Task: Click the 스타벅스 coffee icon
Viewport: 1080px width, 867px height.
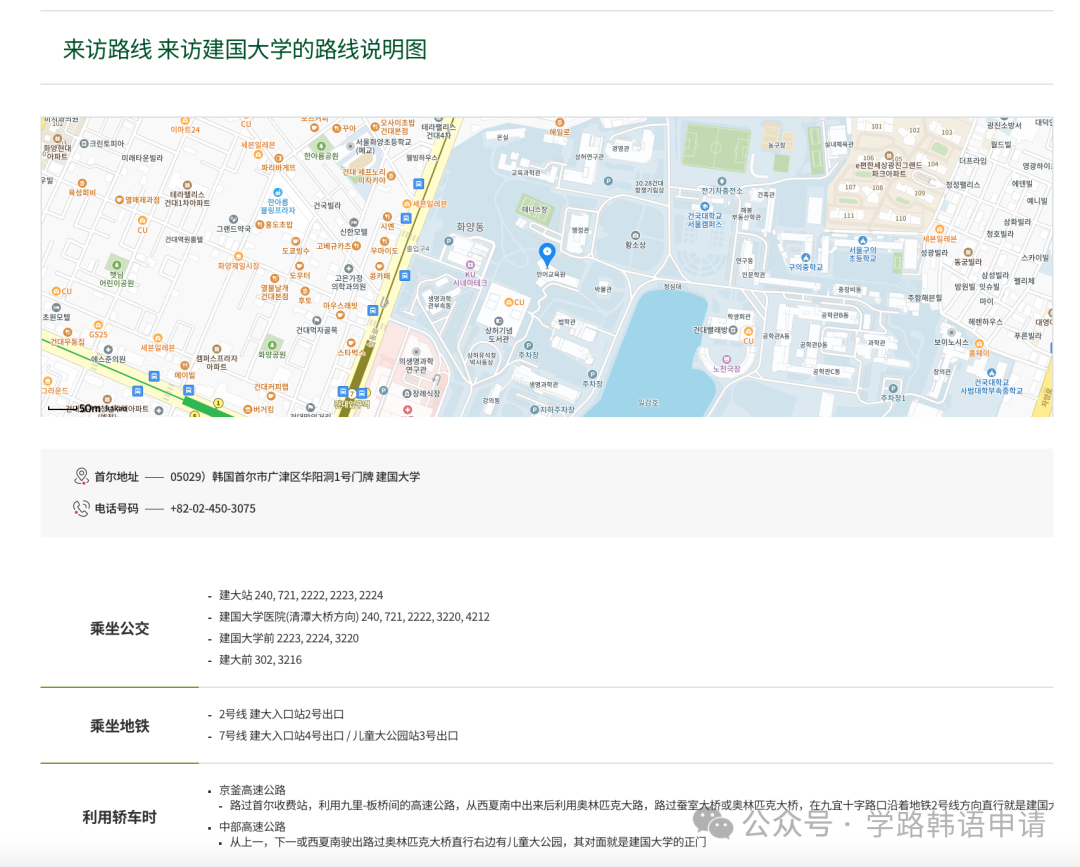Action: (351, 343)
